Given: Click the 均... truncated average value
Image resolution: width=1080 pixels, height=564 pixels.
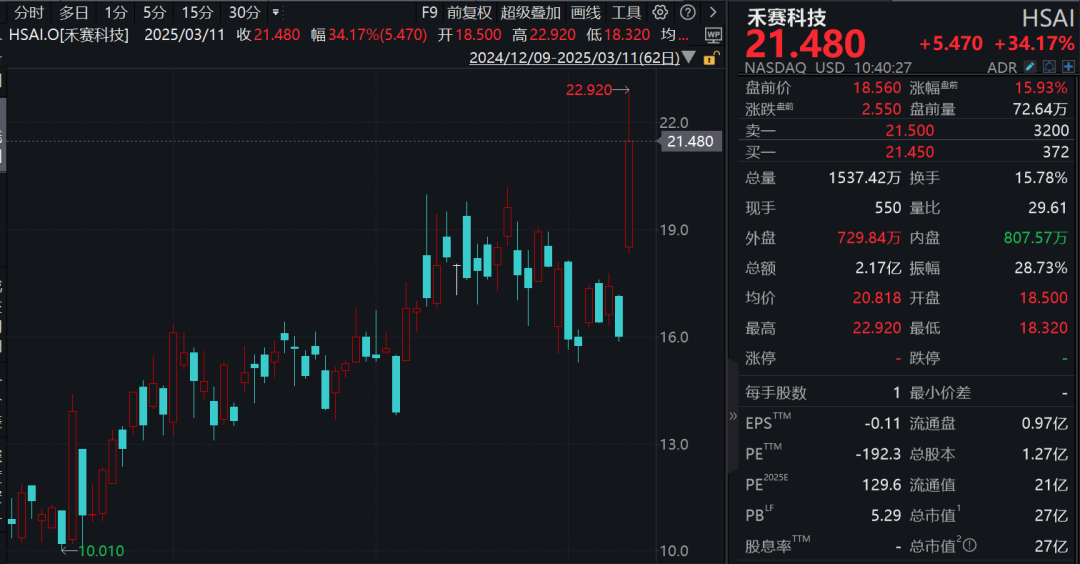Looking at the screenshot, I should pos(674,34).
